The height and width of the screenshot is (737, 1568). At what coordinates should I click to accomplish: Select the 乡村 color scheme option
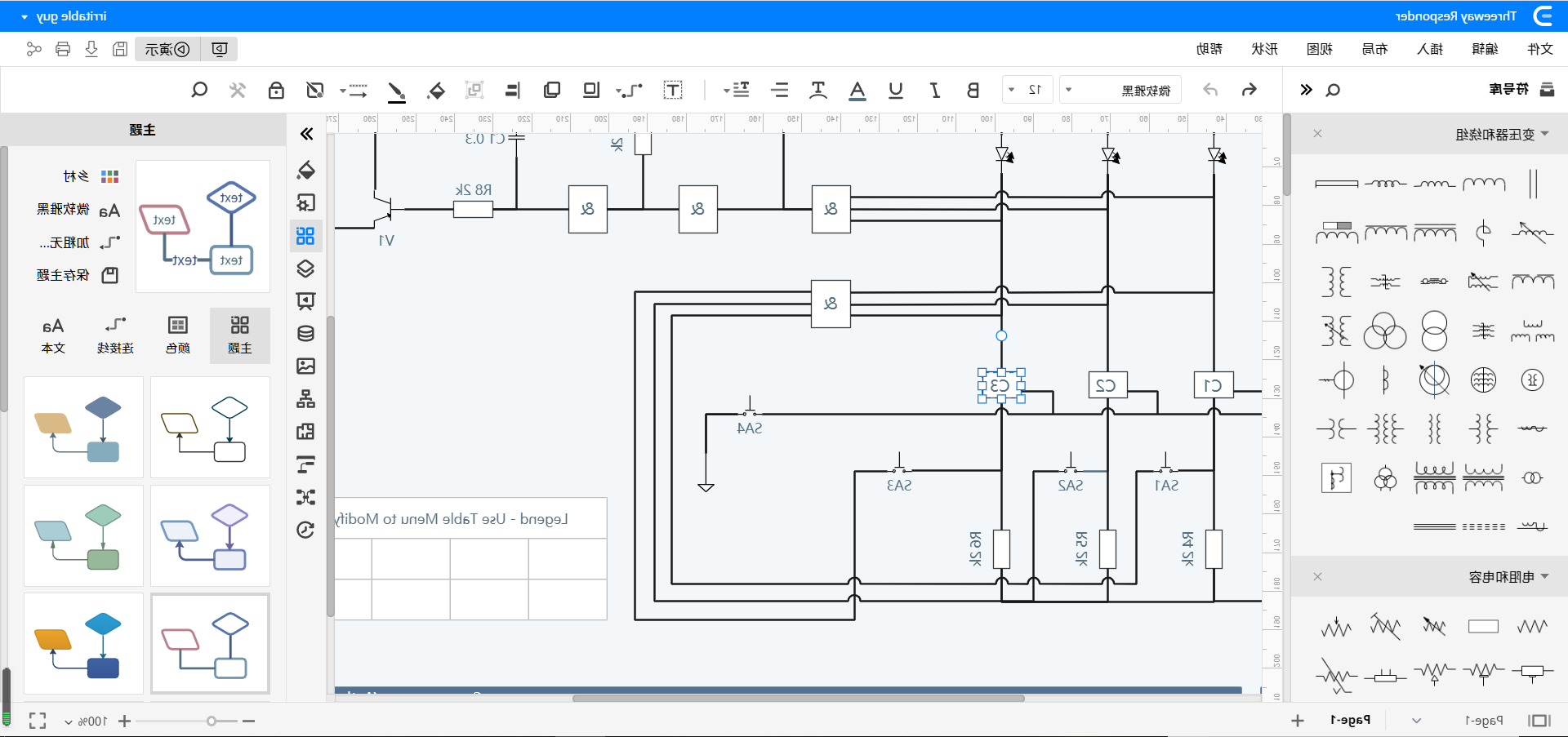tap(91, 176)
